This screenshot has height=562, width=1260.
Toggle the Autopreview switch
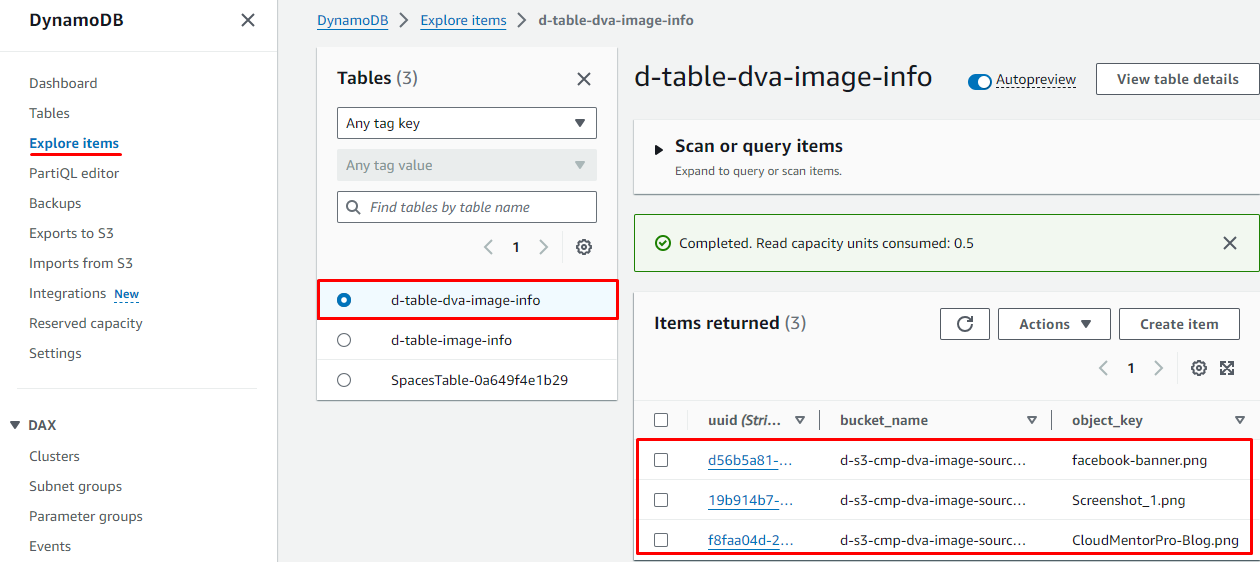[x=979, y=81]
